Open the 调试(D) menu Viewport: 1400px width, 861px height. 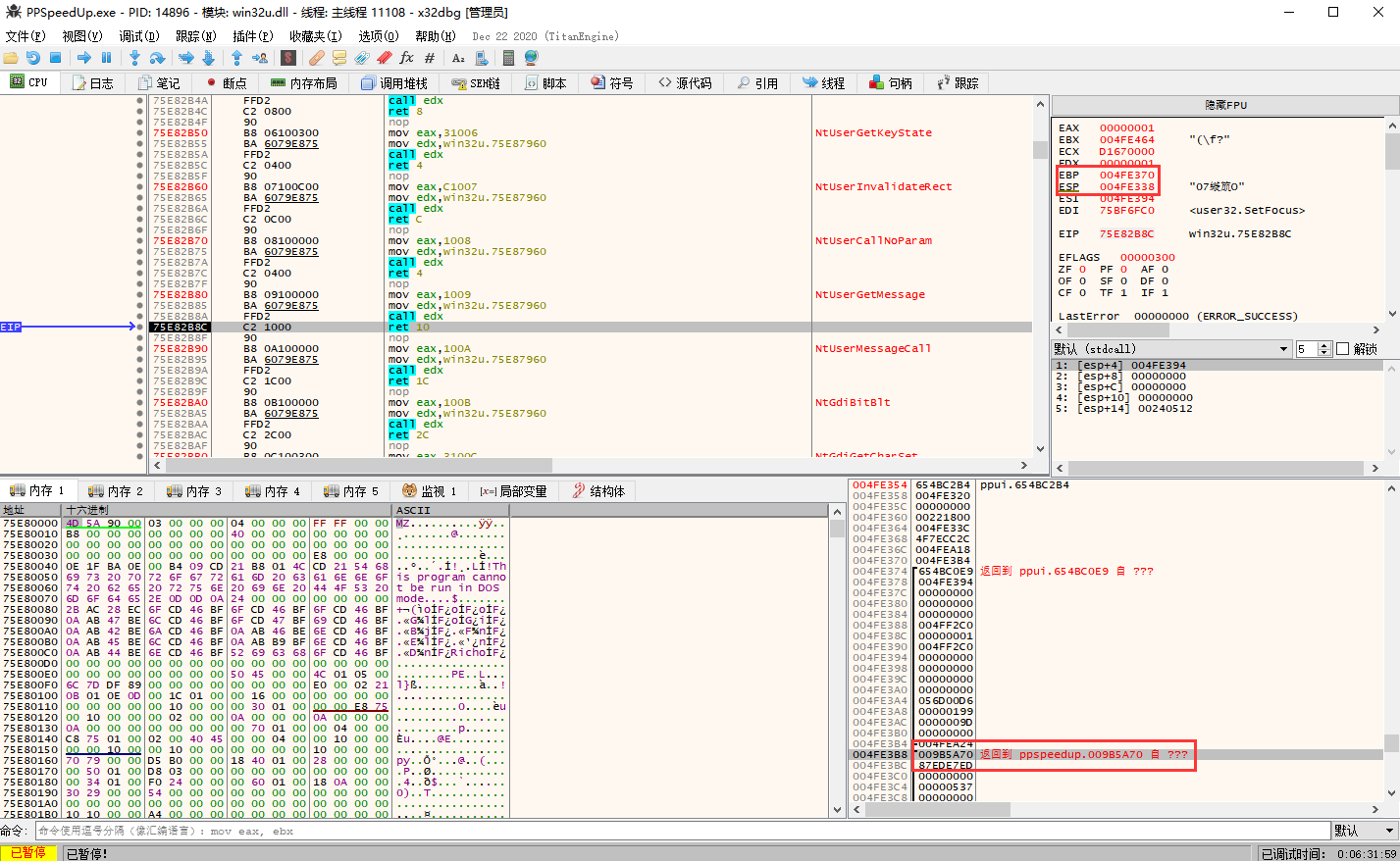[x=138, y=36]
